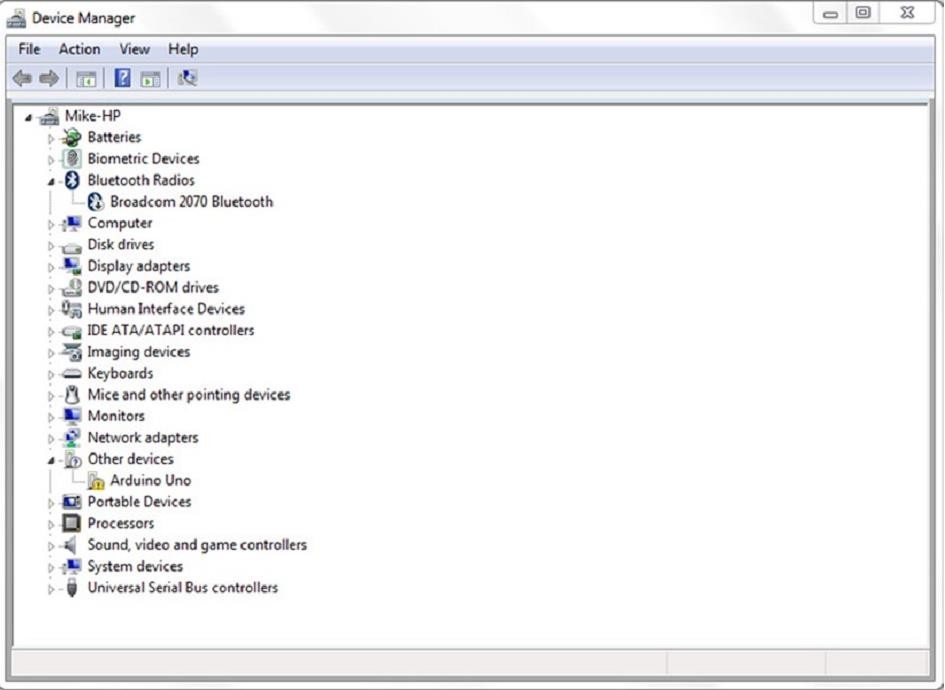Select the Arduino Uno device label
945x690 pixels.
click(150, 480)
